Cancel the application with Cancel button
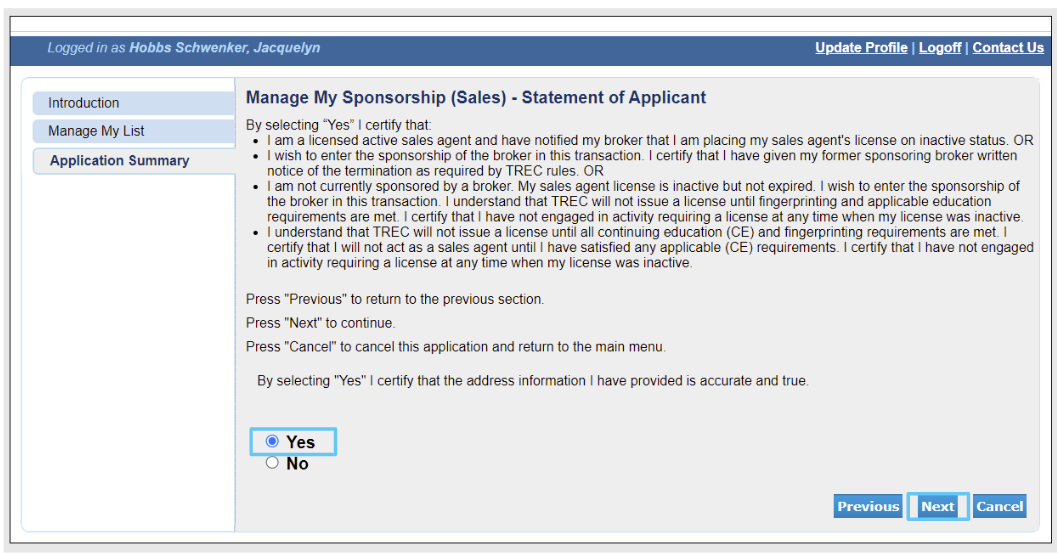Image resolution: width=1057 pixels, height=553 pixels. tap(999, 506)
